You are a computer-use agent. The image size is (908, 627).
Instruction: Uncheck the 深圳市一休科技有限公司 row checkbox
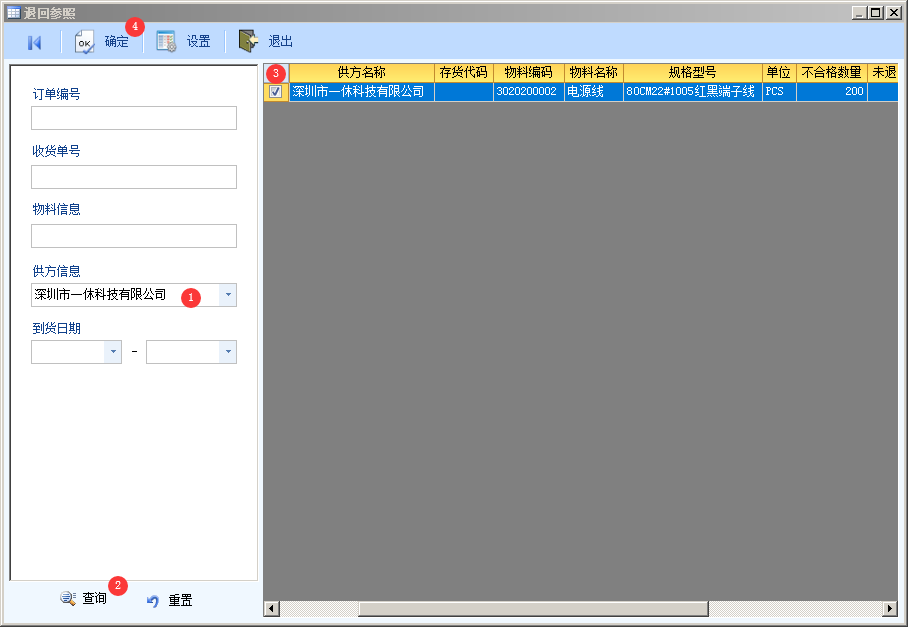[x=276, y=91]
